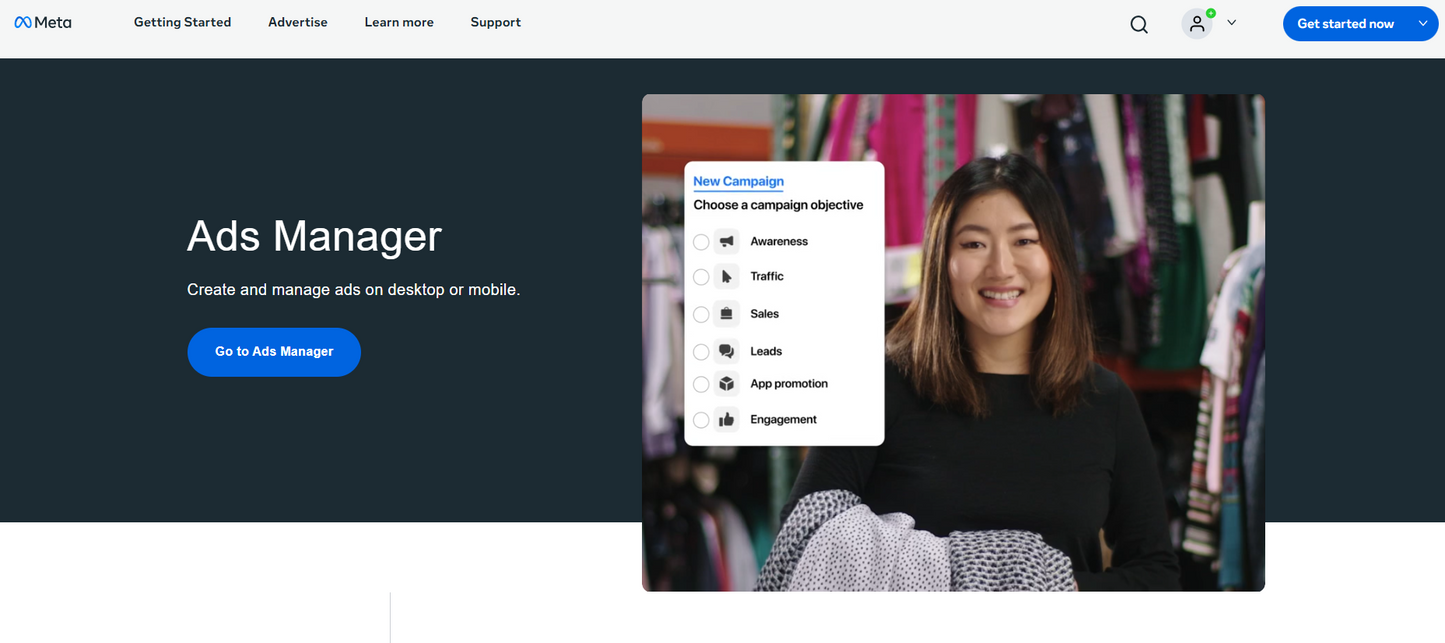This screenshot has height=643, width=1445.
Task: Open the Support page
Action: coord(495,22)
